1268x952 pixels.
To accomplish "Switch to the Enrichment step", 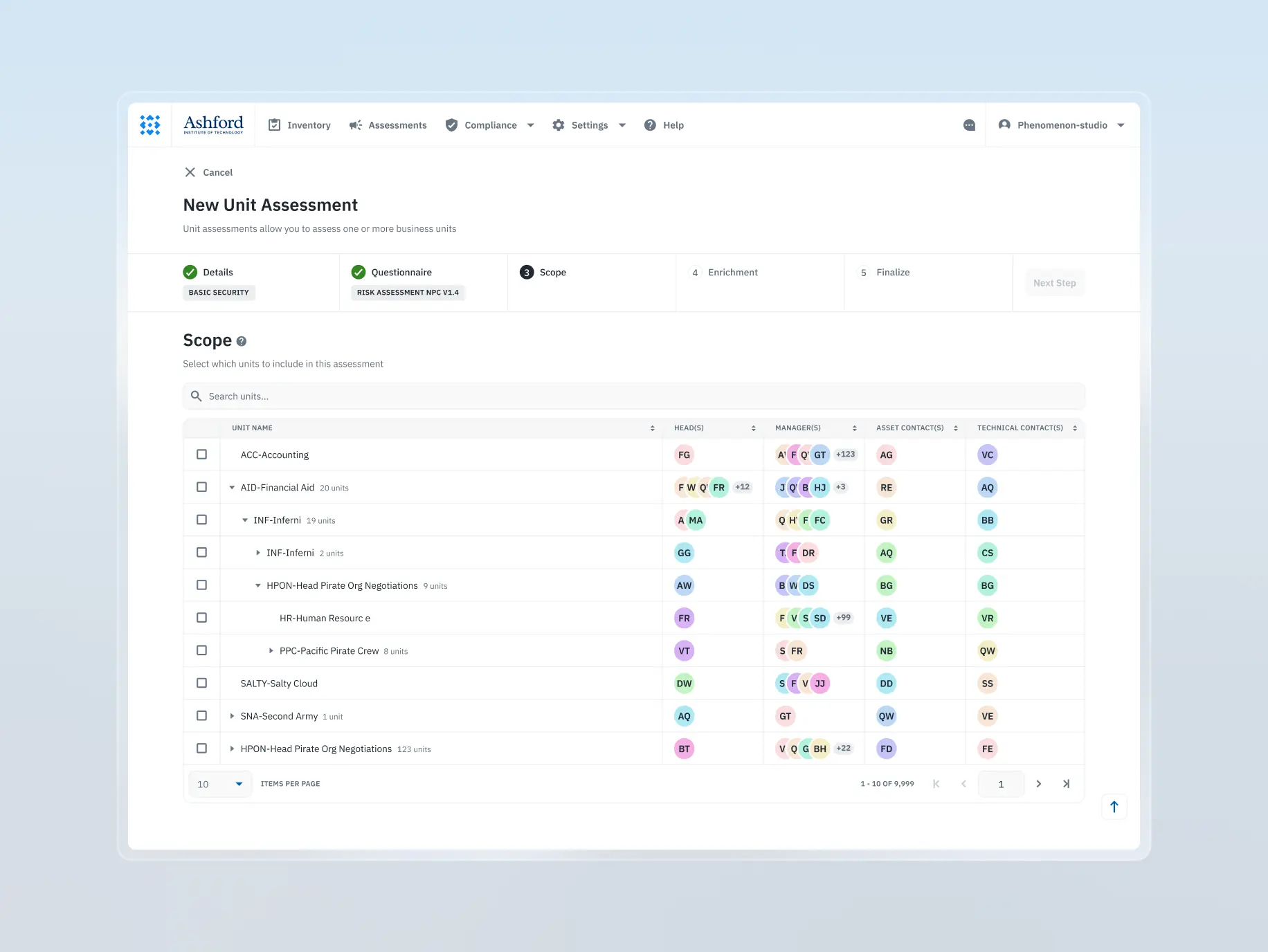I will coord(724,272).
